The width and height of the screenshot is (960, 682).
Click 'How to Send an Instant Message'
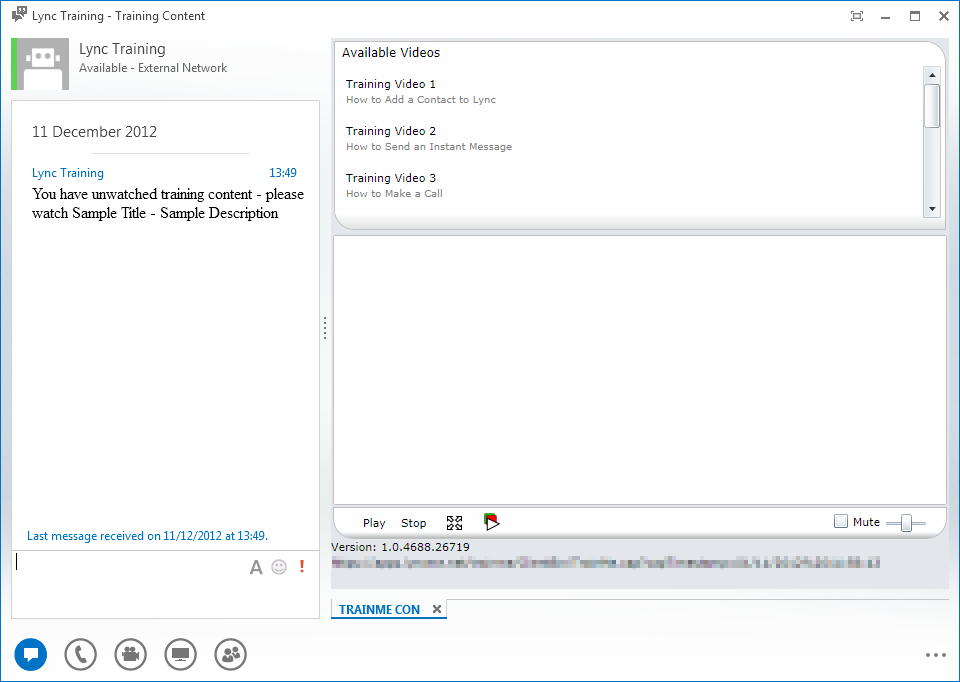coord(429,147)
